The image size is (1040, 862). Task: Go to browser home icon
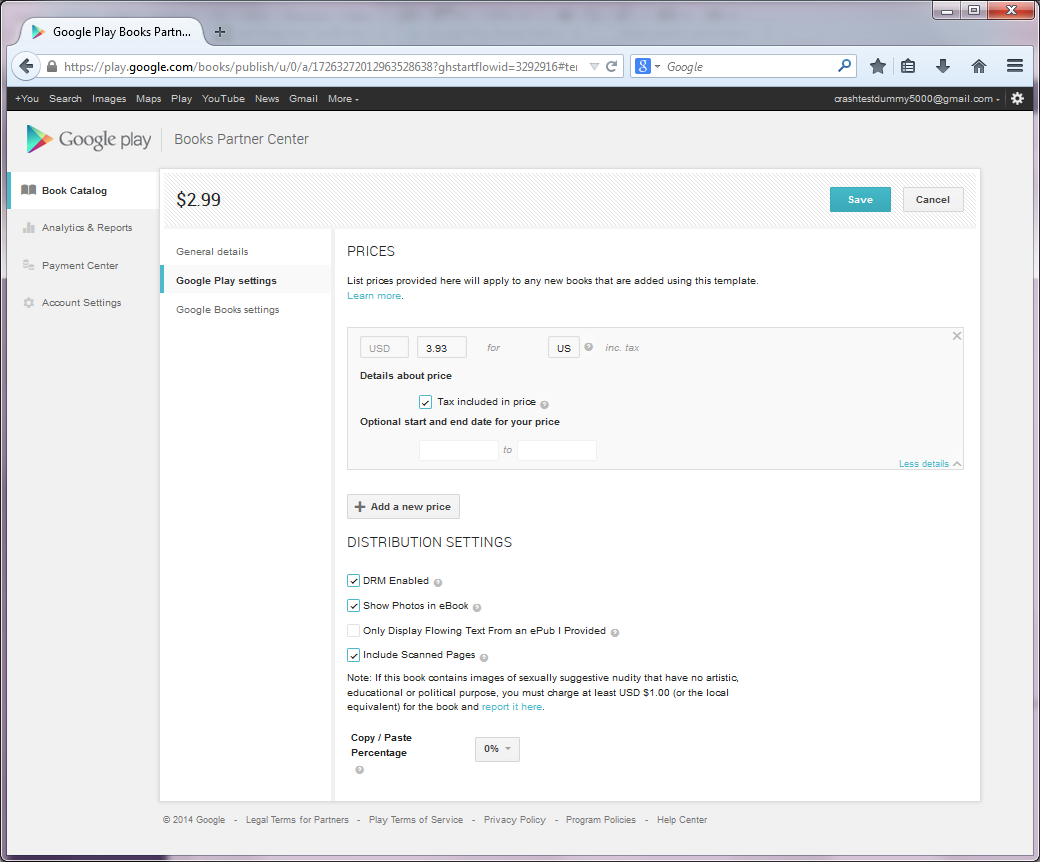(x=978, y=66)
